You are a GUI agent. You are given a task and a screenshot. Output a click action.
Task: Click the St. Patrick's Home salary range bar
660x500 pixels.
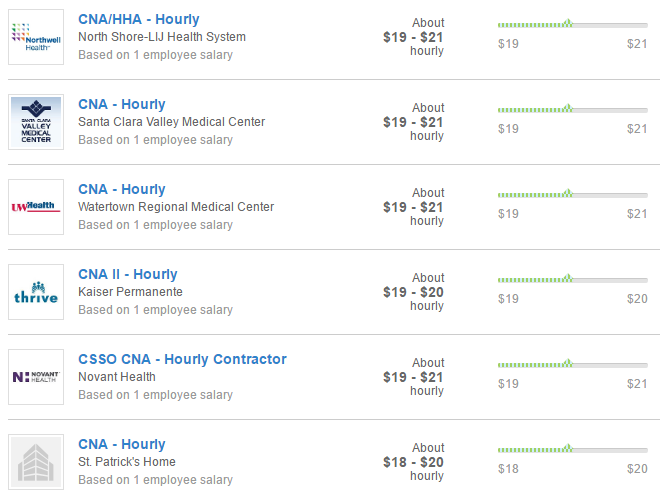tap(572, 449)
